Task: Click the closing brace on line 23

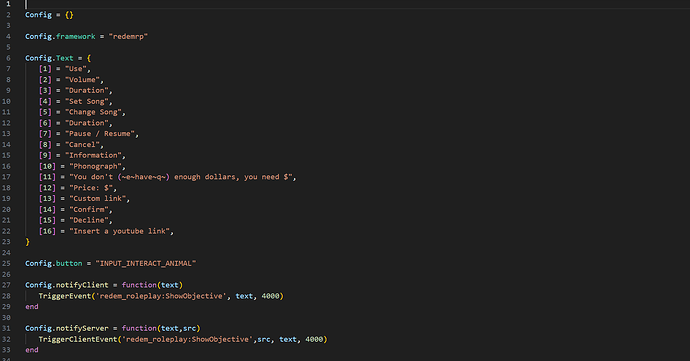Action: [27, 242]
